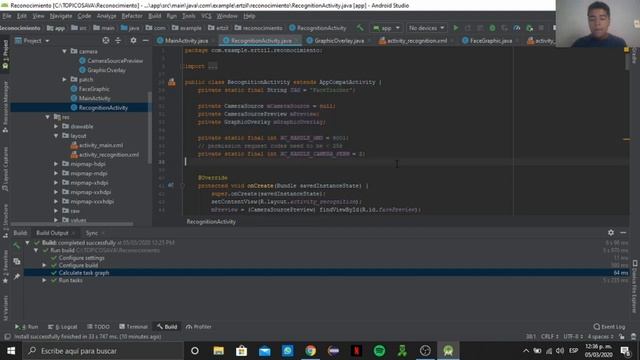Expand the Run tasks node

coord(44,280)
